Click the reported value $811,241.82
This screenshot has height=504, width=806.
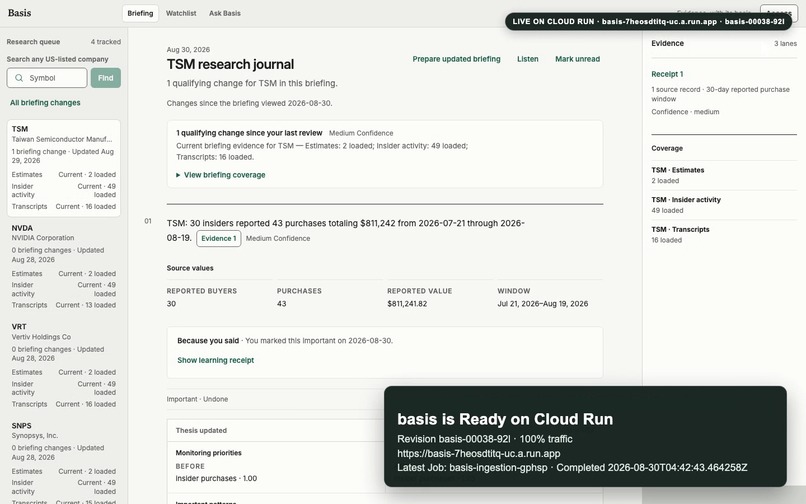click(x=407, y=304)
